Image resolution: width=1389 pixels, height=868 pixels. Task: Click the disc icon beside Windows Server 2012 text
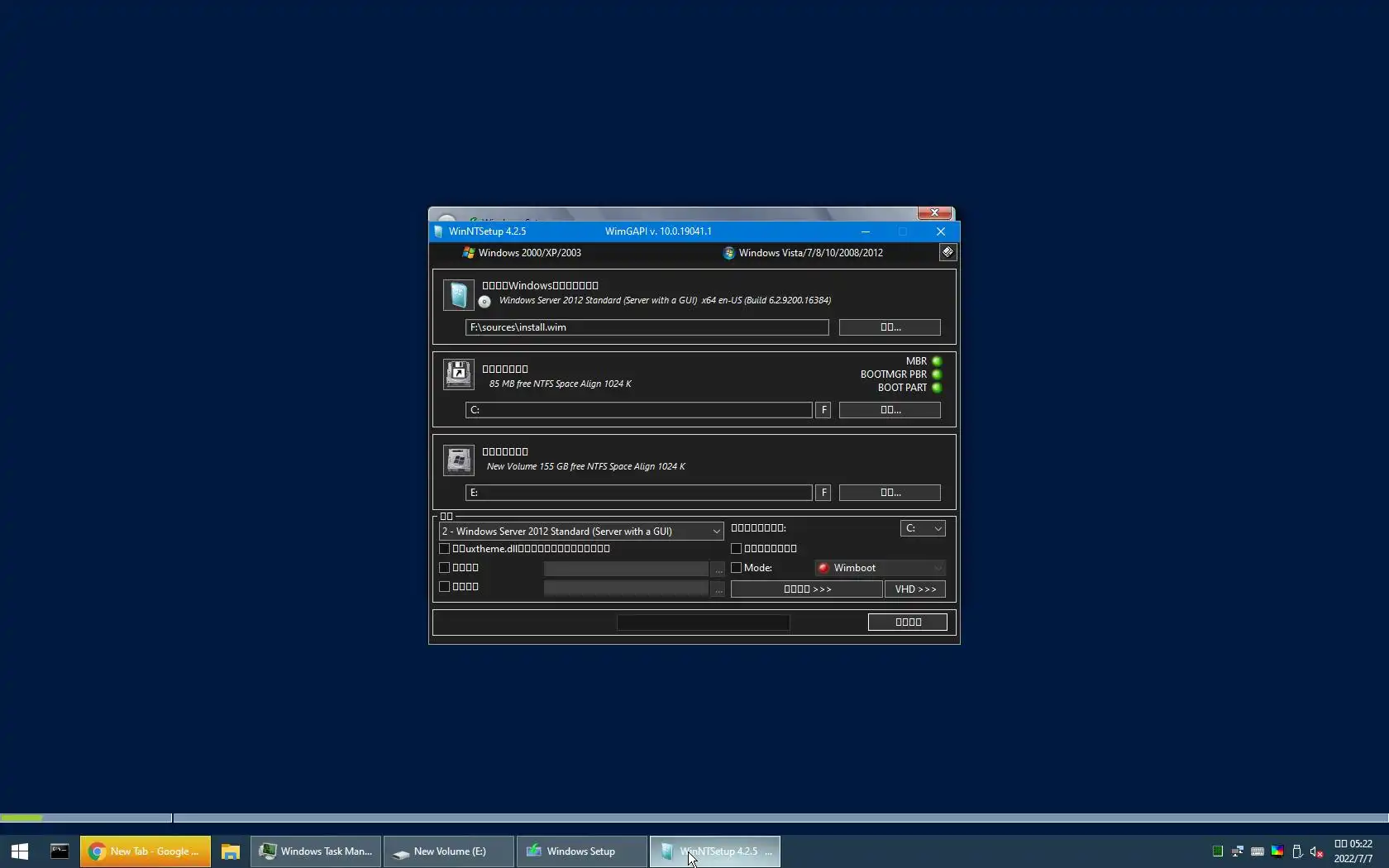point(484,302)
